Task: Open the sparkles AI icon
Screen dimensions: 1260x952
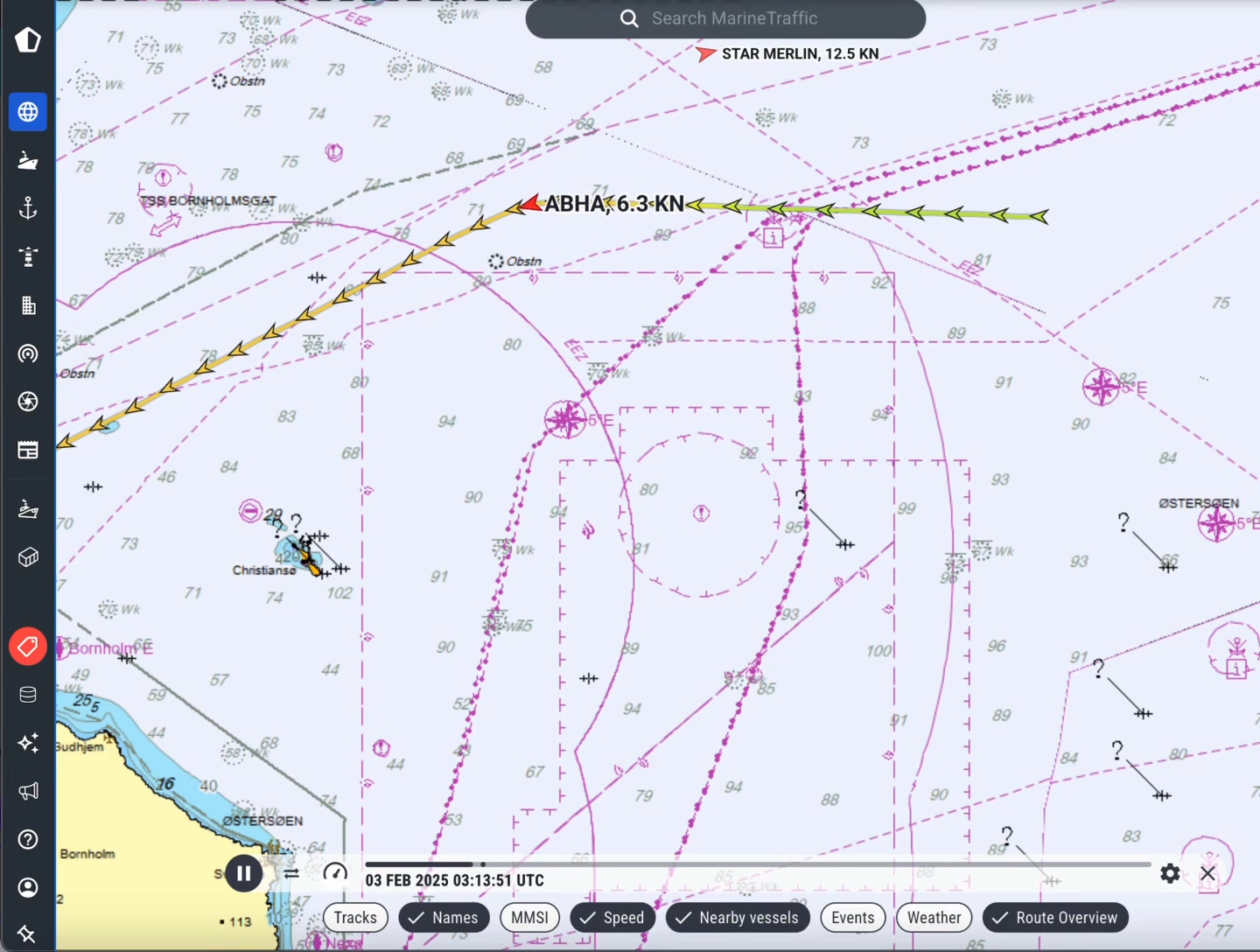Action: point(28,743)
